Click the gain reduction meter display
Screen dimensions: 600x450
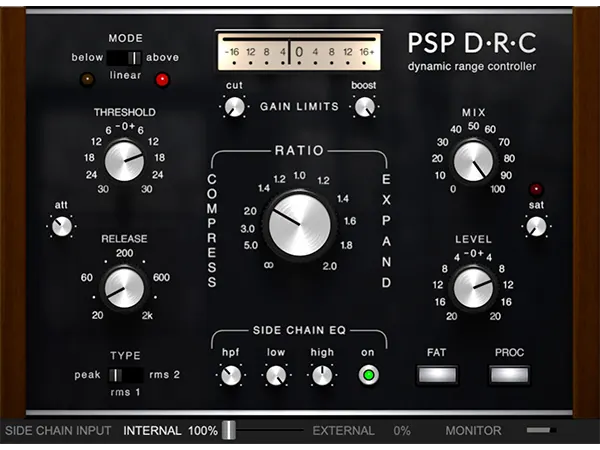(299, 52)
